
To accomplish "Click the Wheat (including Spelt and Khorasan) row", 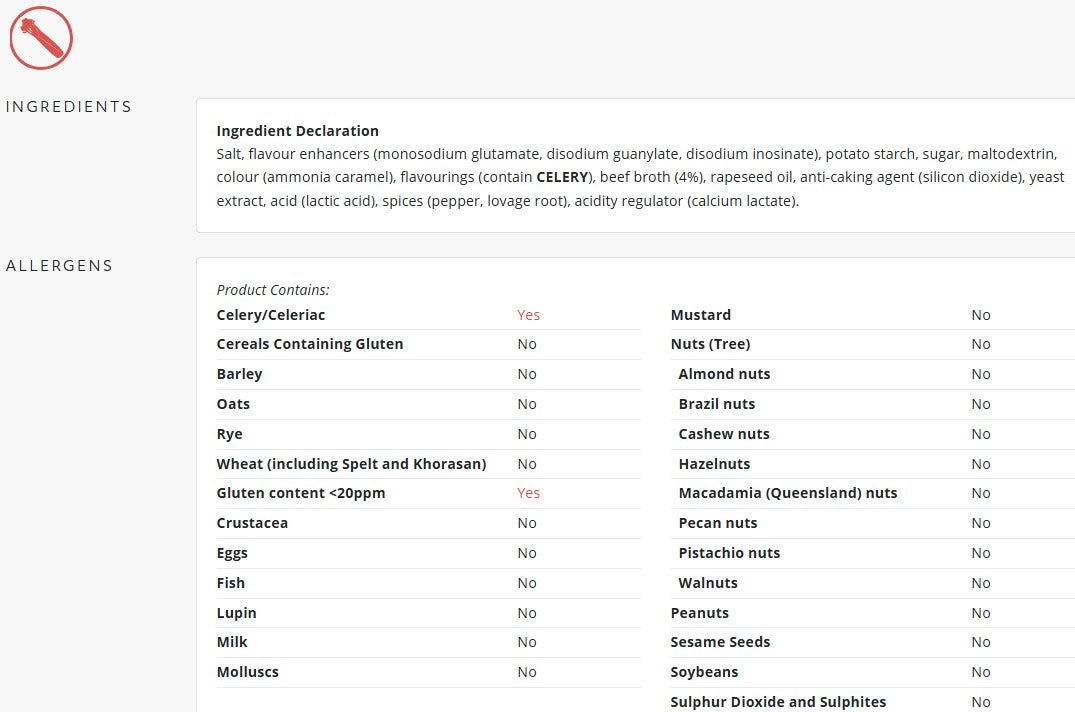I will point(351,464).
